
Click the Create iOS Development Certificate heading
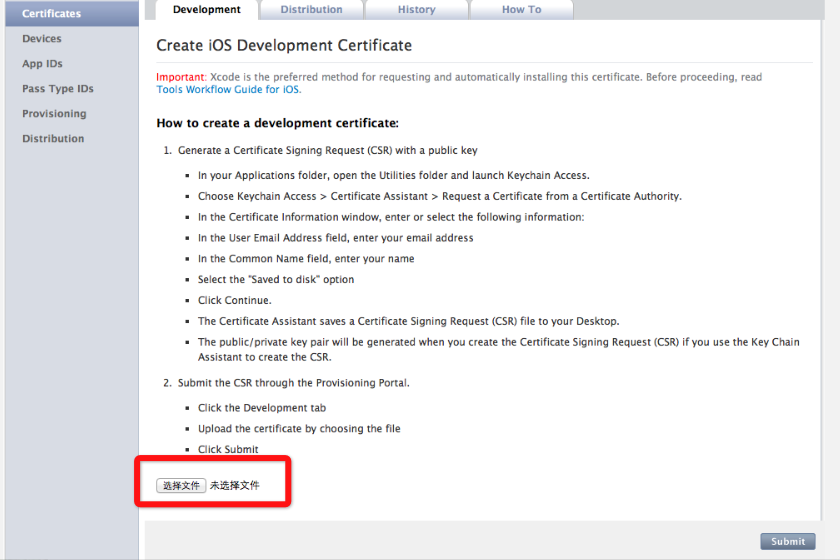(x=284, y=46)
